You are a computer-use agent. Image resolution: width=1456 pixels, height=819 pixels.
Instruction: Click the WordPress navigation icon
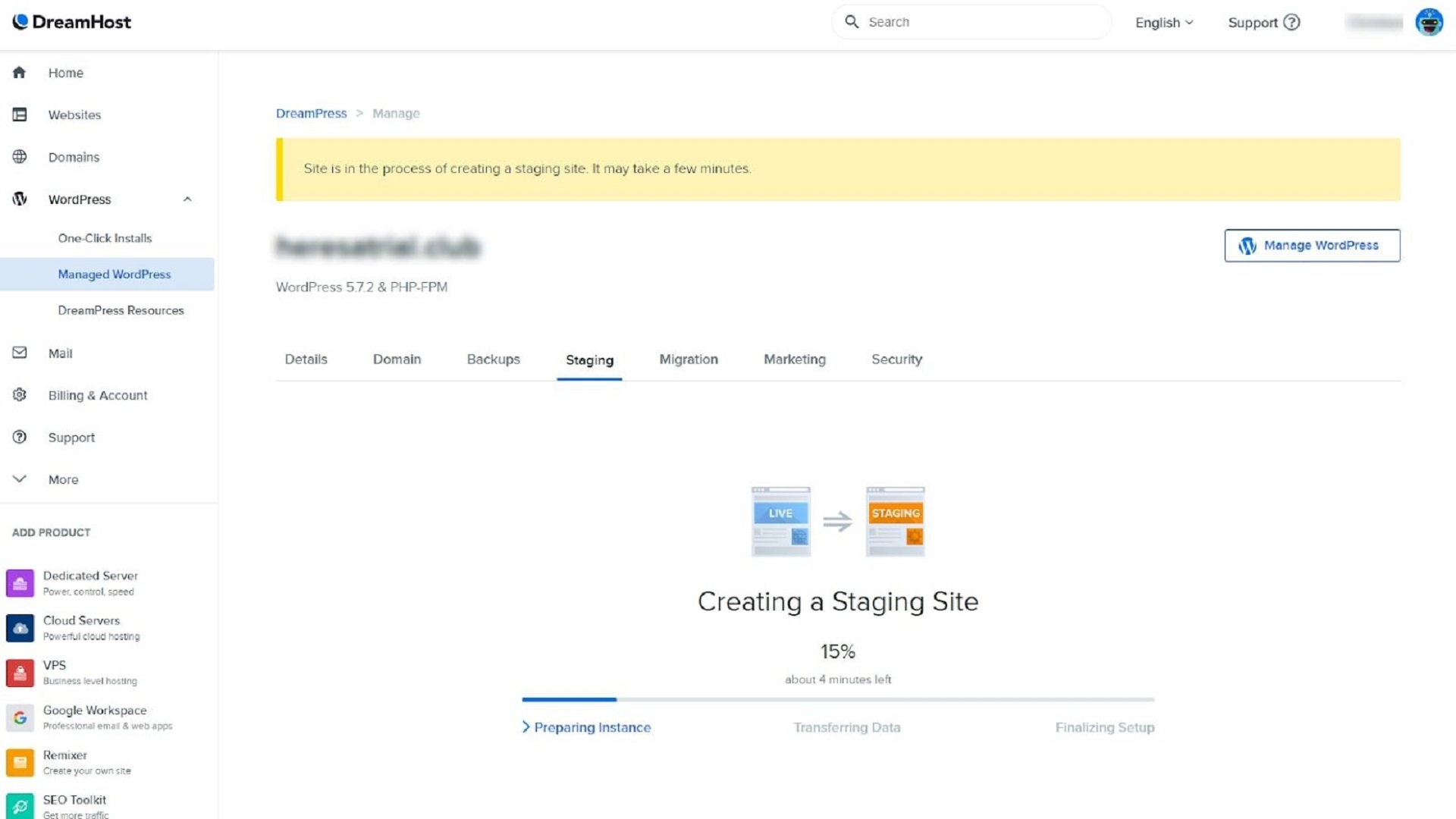click(18, 199)
